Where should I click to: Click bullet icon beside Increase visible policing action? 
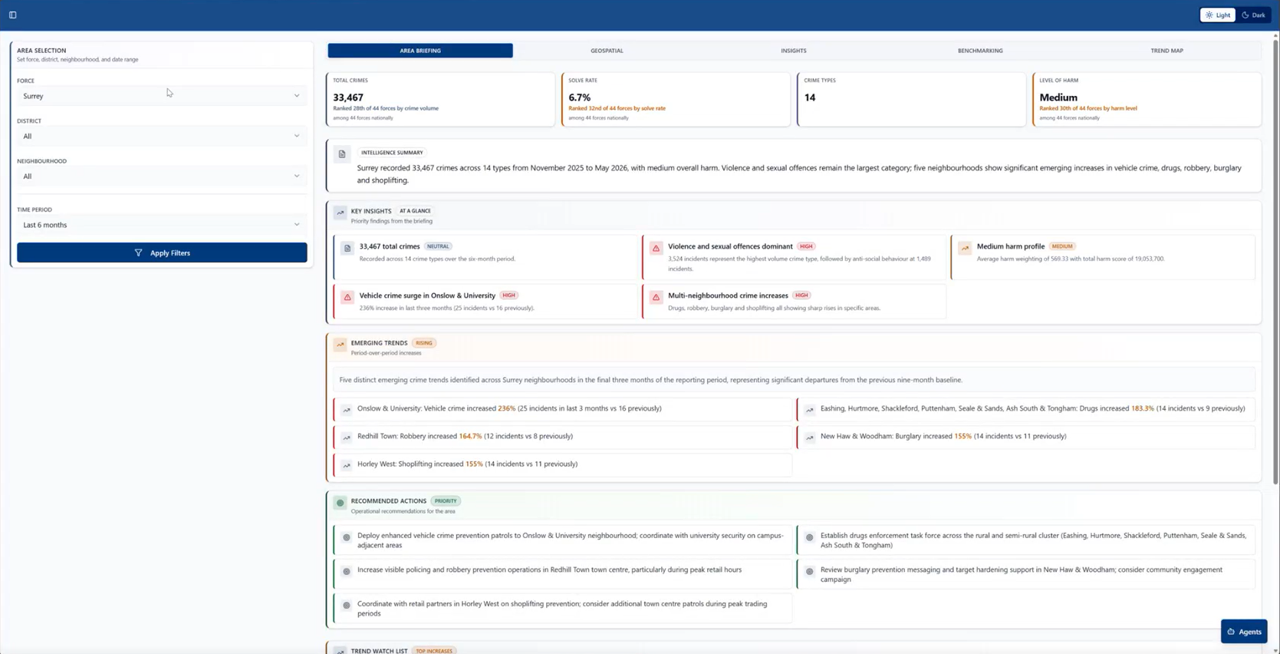tap(347, 571)
